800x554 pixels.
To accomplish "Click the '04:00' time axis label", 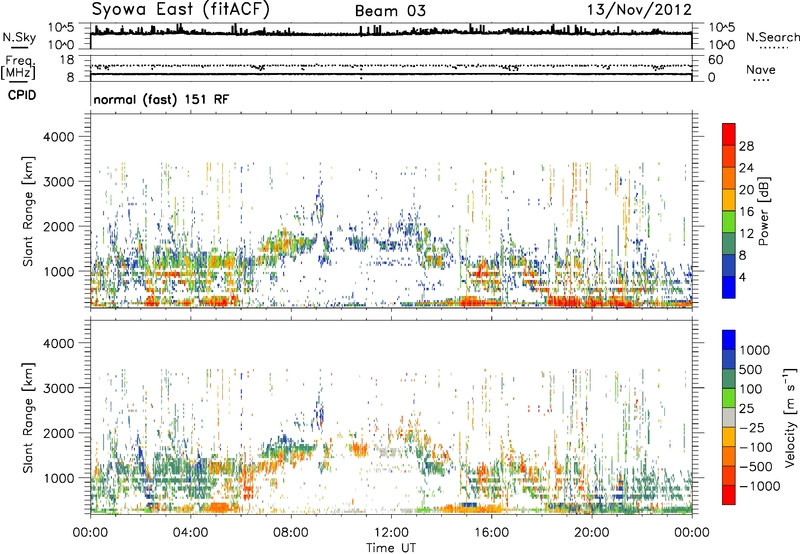I will (190, 533).
